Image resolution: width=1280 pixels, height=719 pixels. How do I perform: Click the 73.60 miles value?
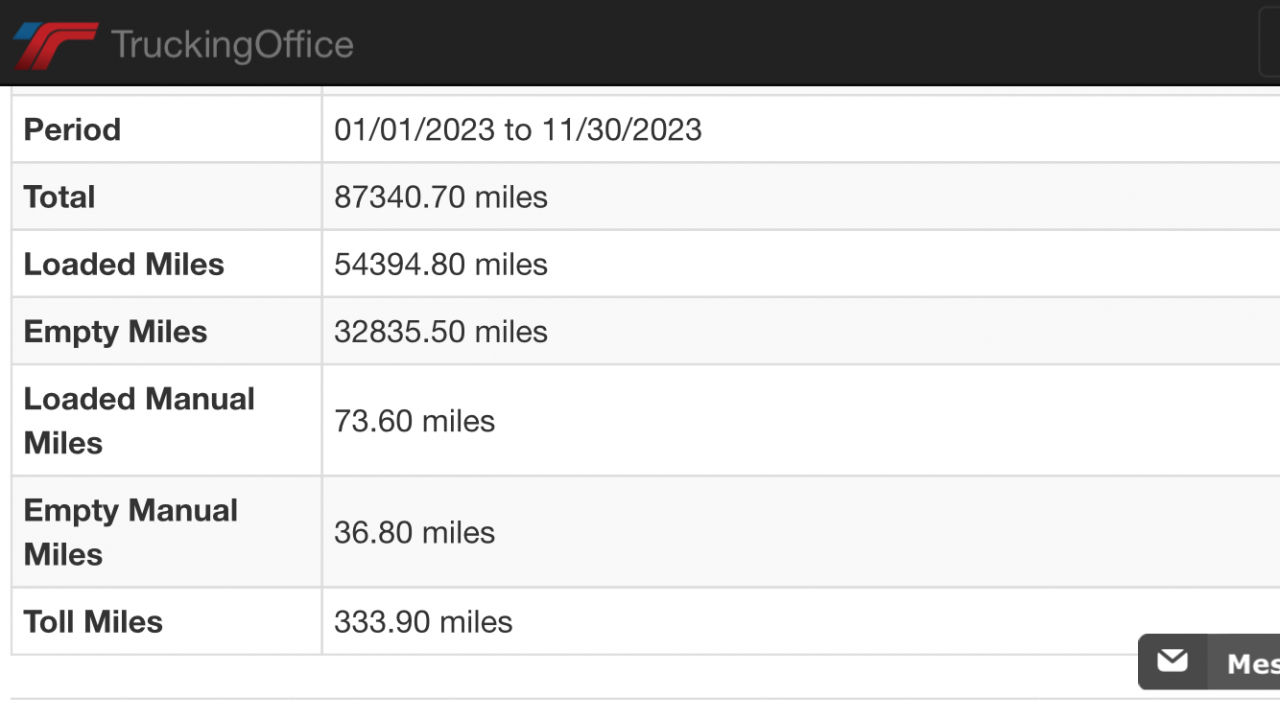pyautogui.click(x=414, y=421)
